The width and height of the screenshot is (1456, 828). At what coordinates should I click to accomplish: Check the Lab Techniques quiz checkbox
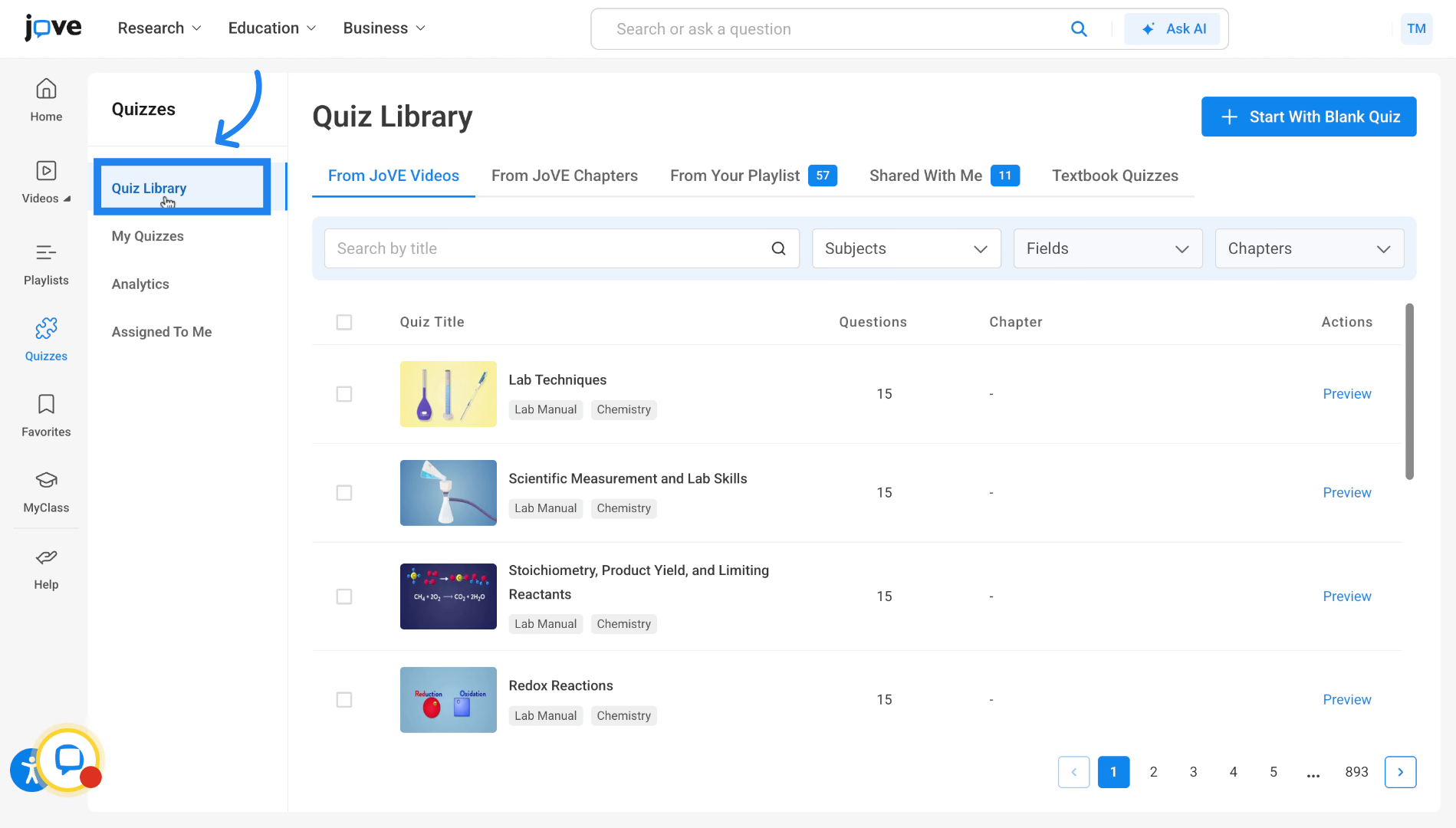tap(344, 394)
